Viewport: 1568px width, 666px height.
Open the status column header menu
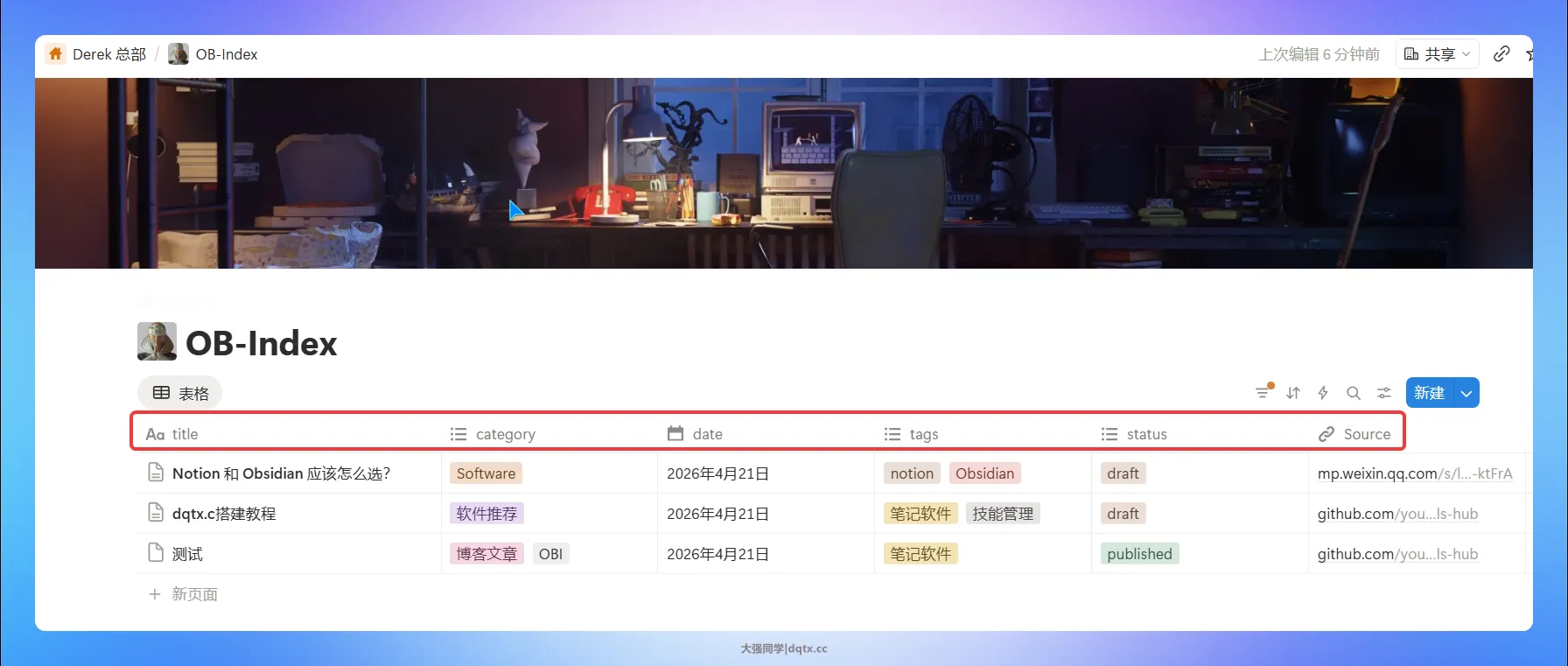click(1146, 434)
